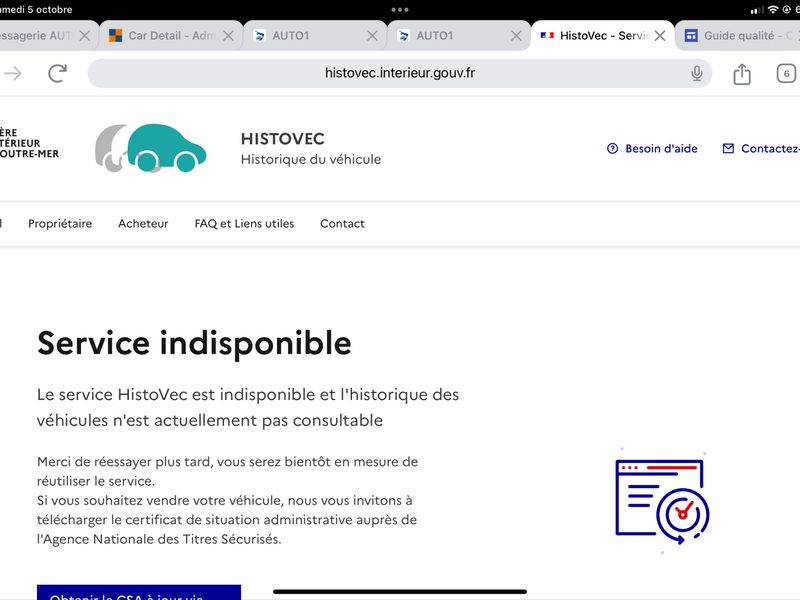800x600 pixels.
Task: Close the first AUTO1 tab
Action: pos(372,36)
